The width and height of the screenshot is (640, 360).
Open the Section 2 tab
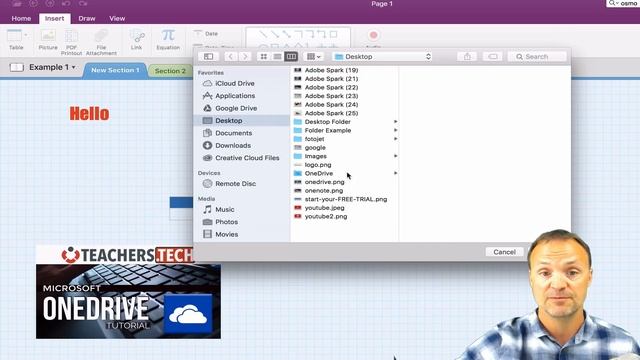[x=170, y=71]
